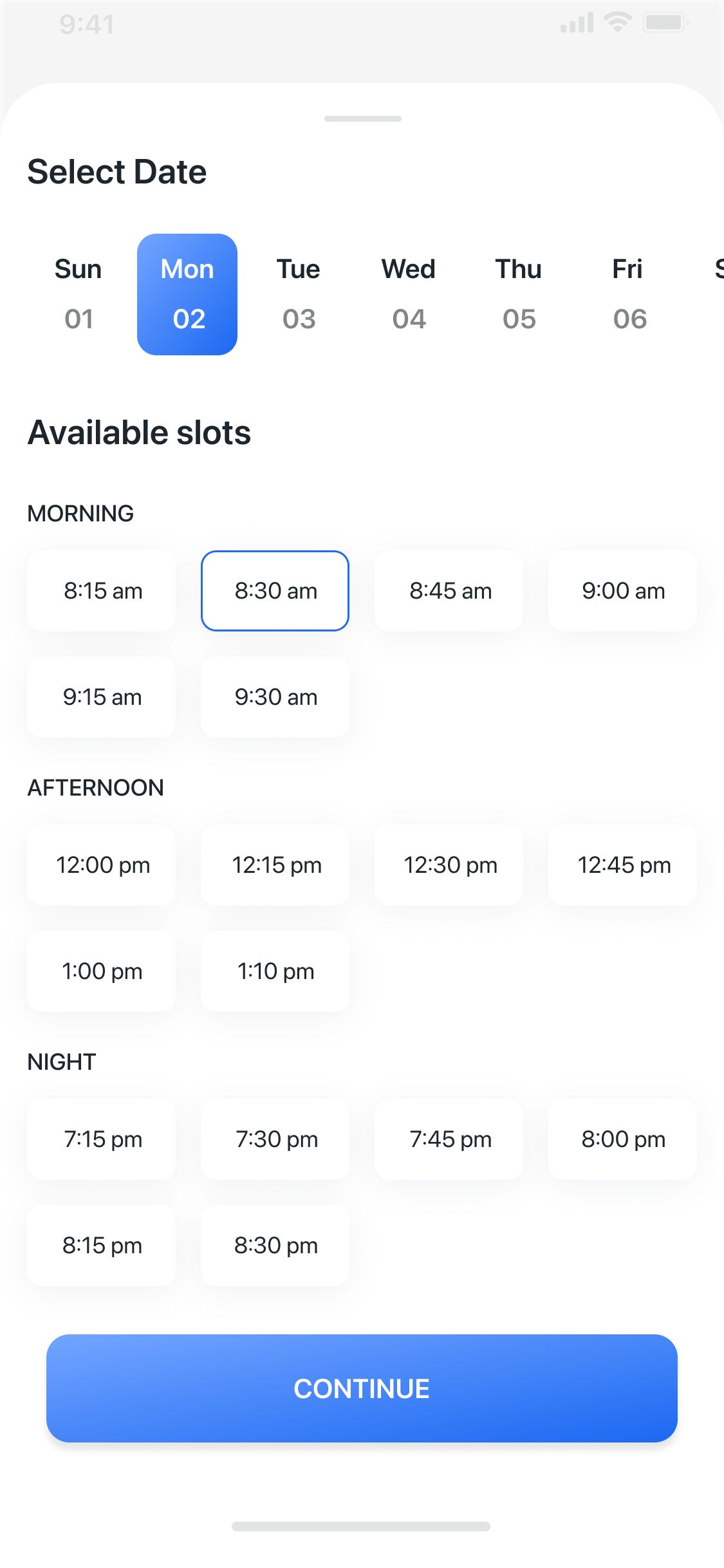The width and height of the screenshot is (724, 1568).
Task: Tap the sheet drag handle at top
Action: (363, 118)
